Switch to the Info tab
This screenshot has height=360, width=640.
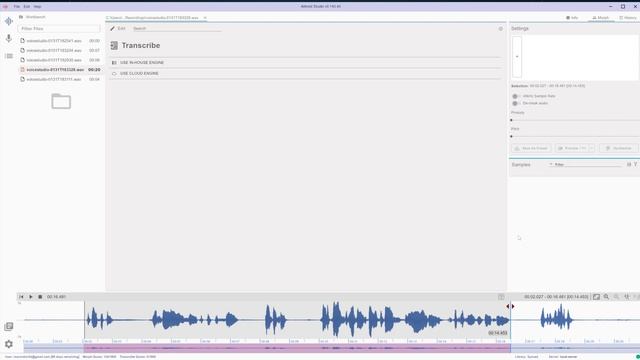[x=572, y=18]
